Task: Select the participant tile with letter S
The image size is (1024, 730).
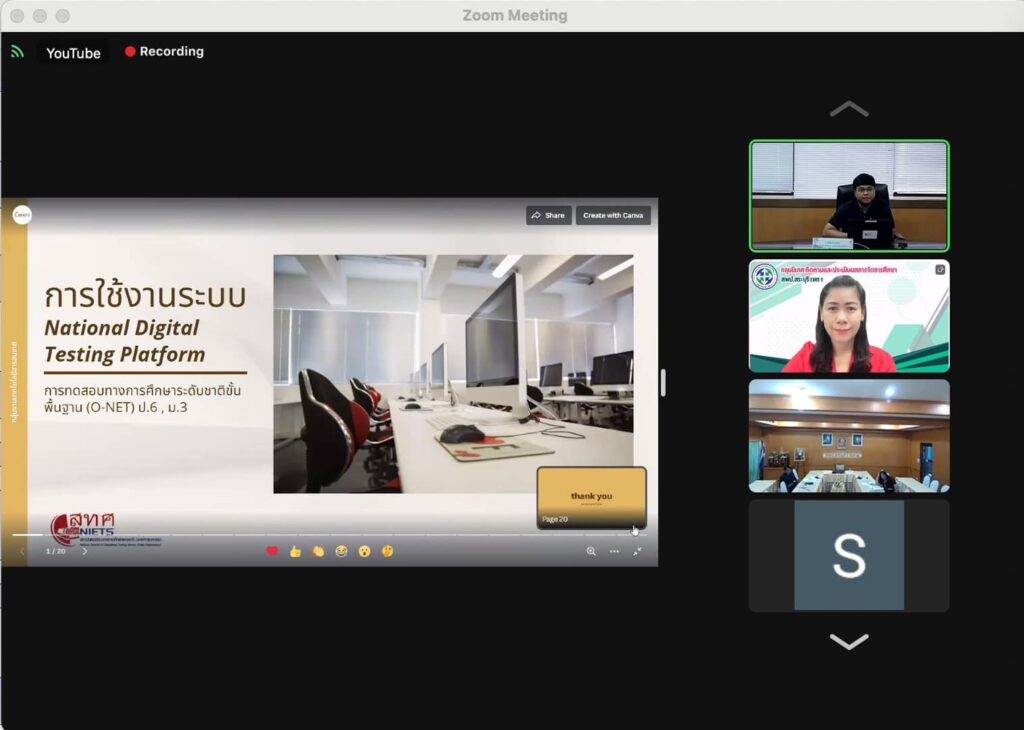Action: tap(849, 555)
